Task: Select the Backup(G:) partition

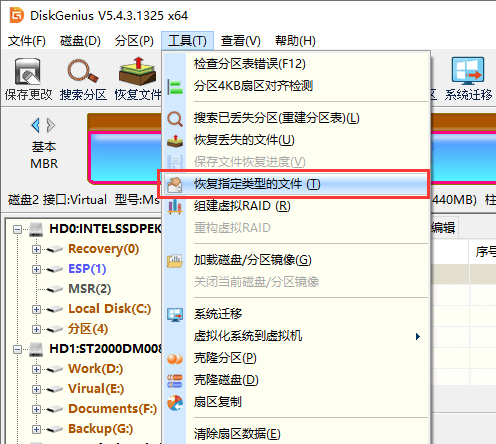Action: click(x=100, y=429)
